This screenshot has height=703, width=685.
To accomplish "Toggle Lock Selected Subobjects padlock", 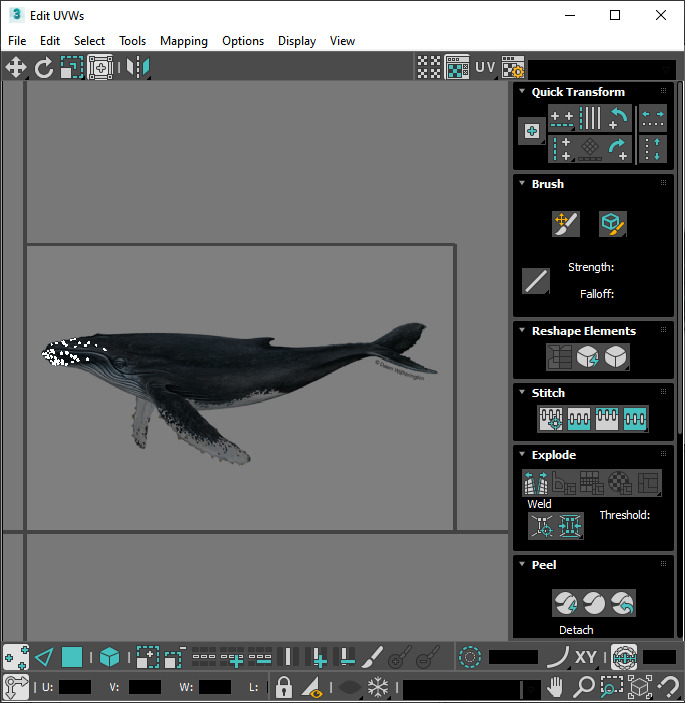I will point(284,687).
